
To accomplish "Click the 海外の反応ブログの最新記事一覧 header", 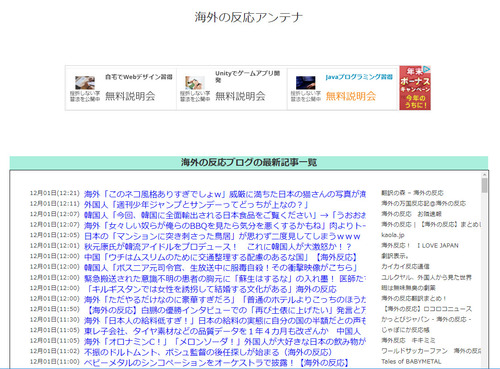I will pyautogui.click(x=249, y=162).
